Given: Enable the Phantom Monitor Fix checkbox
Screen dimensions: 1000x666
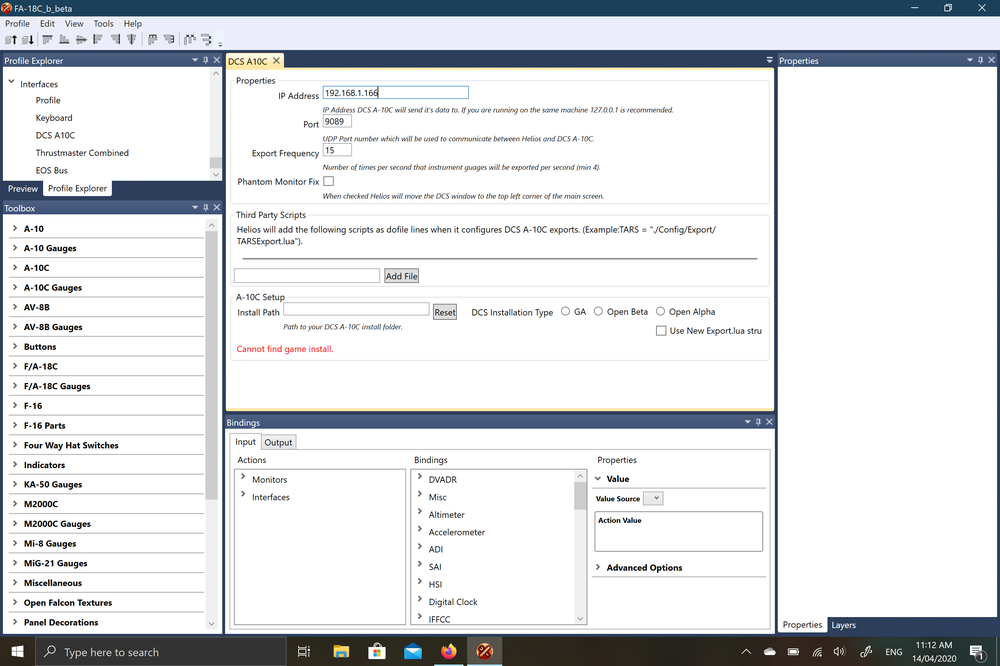Looking at the screenshot, I should (x=328, y=181).
